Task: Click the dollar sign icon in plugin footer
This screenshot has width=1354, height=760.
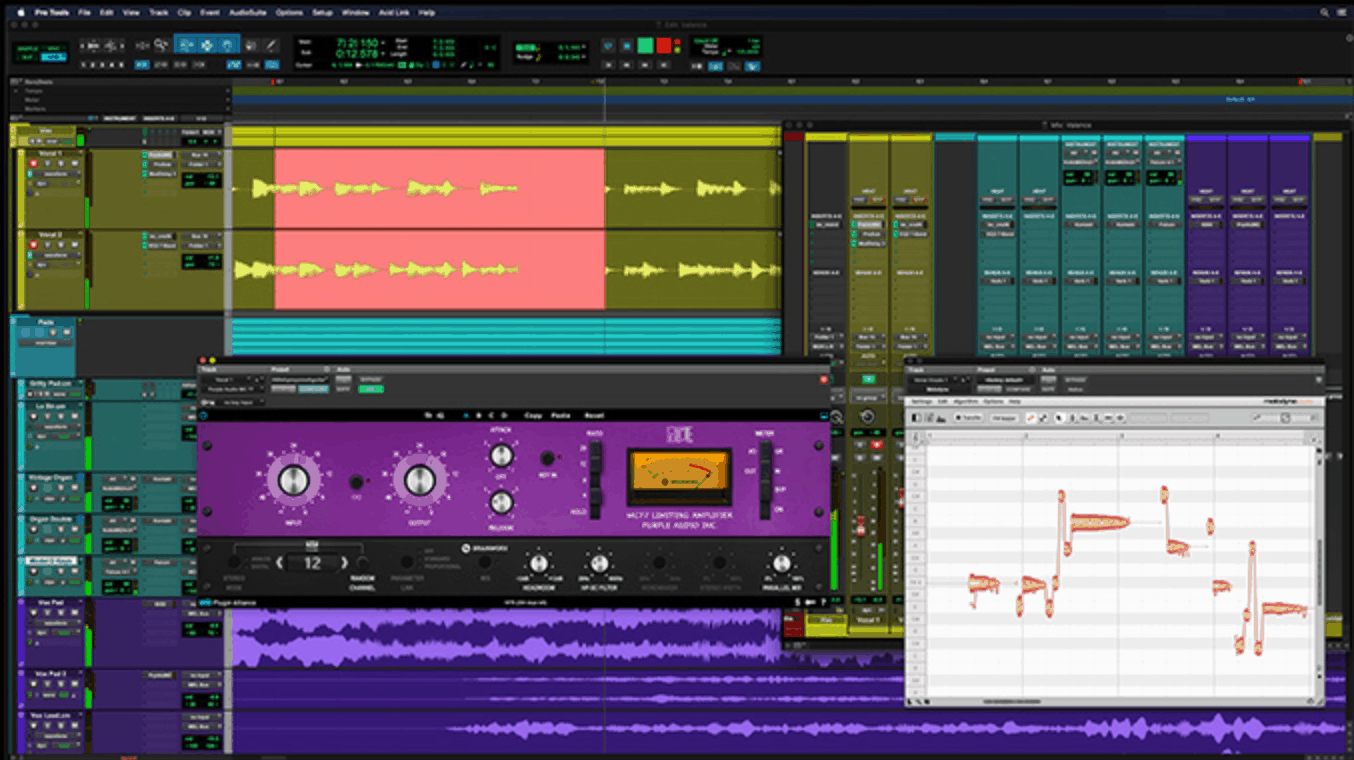Action: (797, 602)
